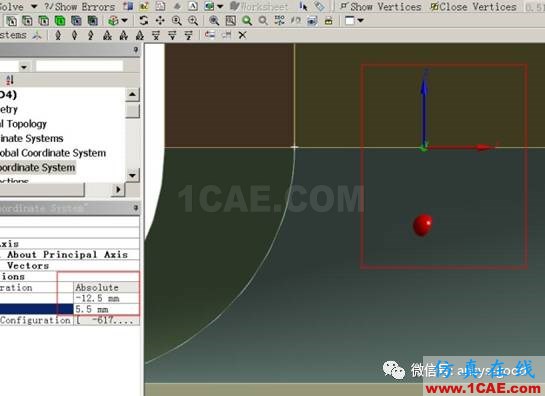Click the Outline tree scroll-down arrow
This screenshot has height=396, width=545.
click(132, 175)
